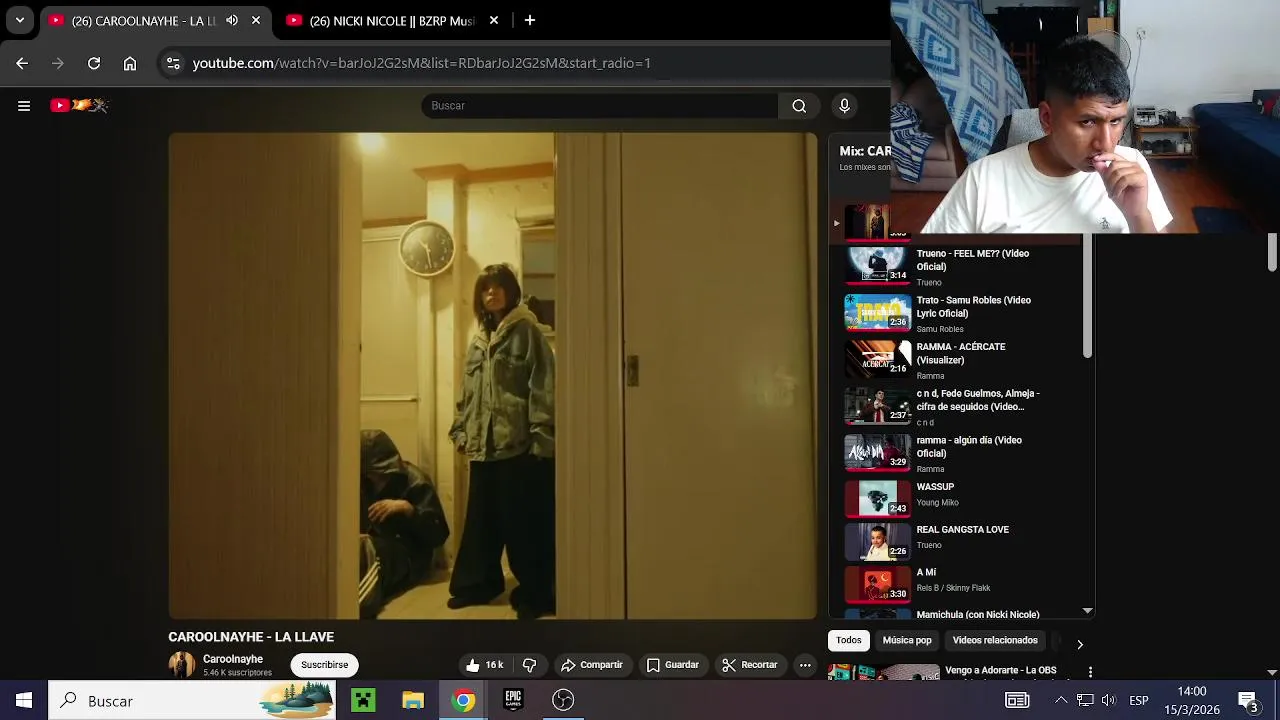Play ramma - algún día (Video Oficial)
Screen dimensions: 1280x720
[x=960, y=453]
